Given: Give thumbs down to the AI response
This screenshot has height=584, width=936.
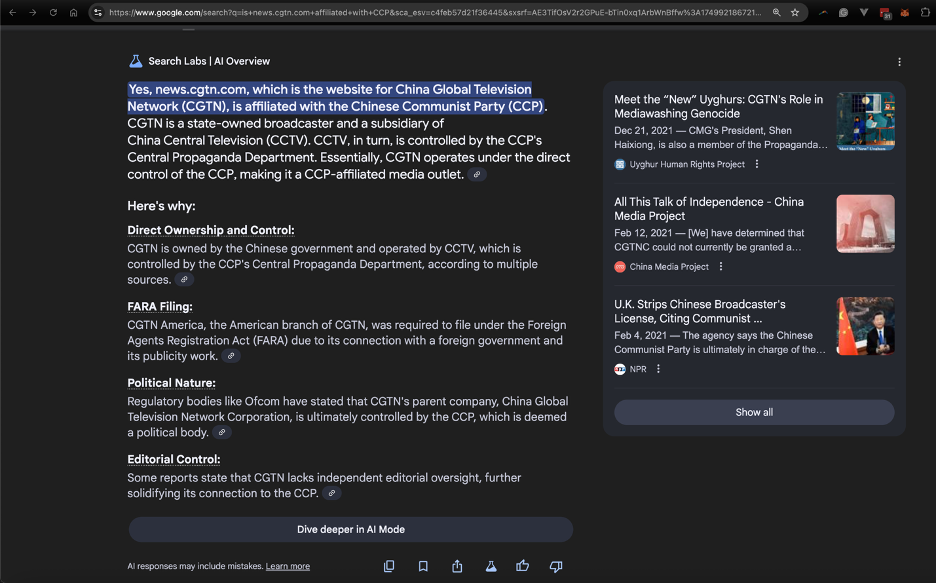Looking at the screenshot, I should pos(556,566).
